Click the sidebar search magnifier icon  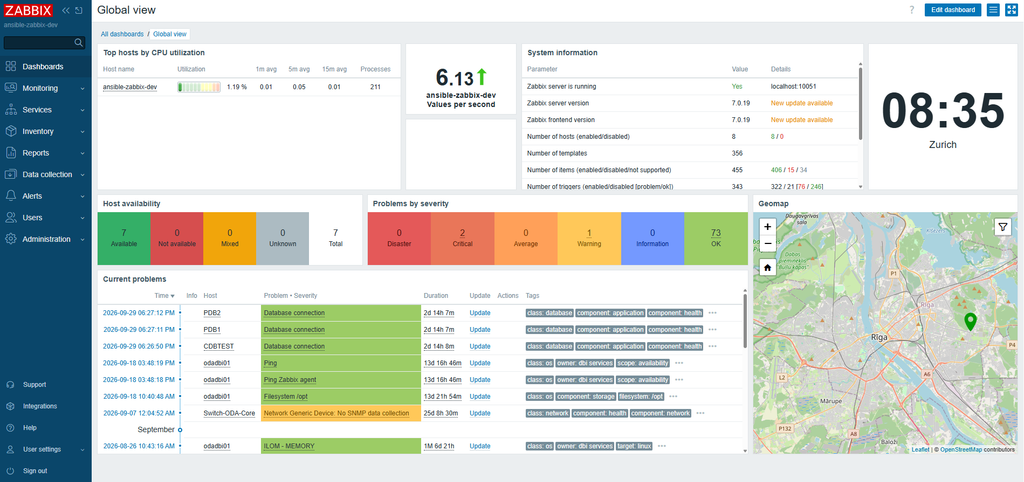(x=78, y=42)
